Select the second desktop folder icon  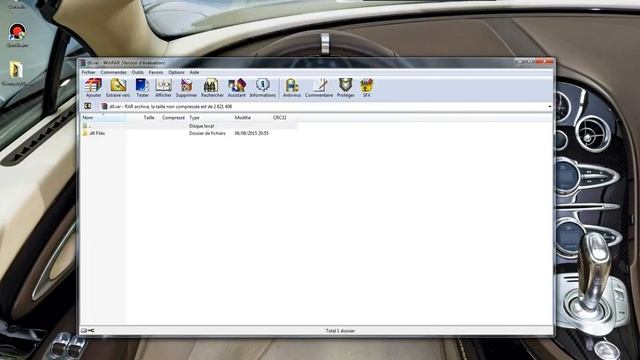click(x=16, y=70)
